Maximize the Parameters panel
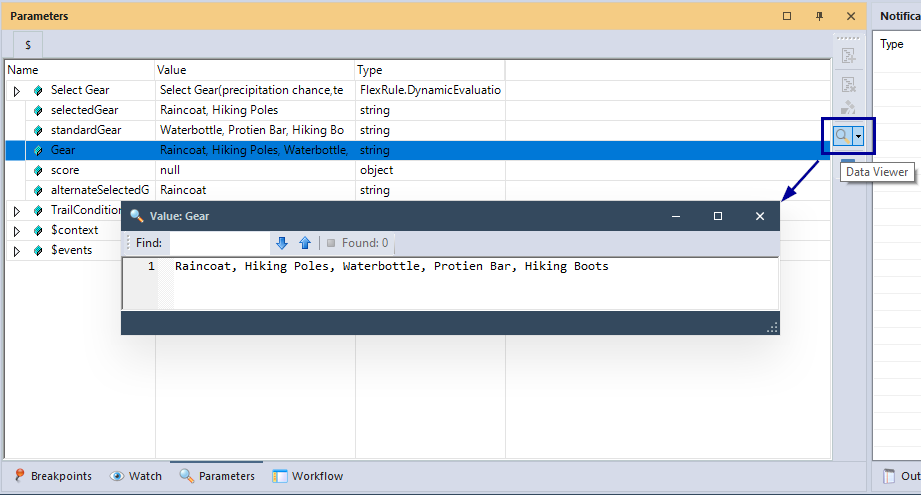 [787, 16]
